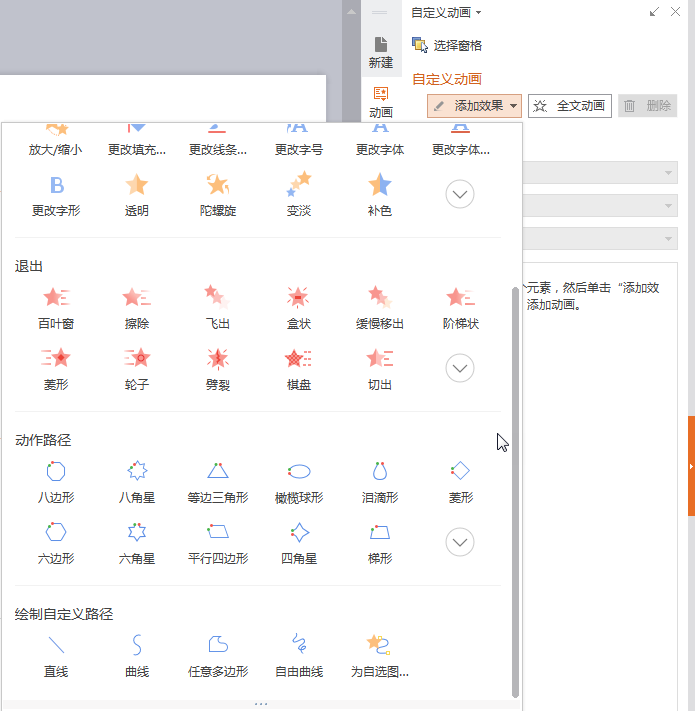Click the 全文动画 button
This screenshot has width=695, height=711.
[570, 106]
